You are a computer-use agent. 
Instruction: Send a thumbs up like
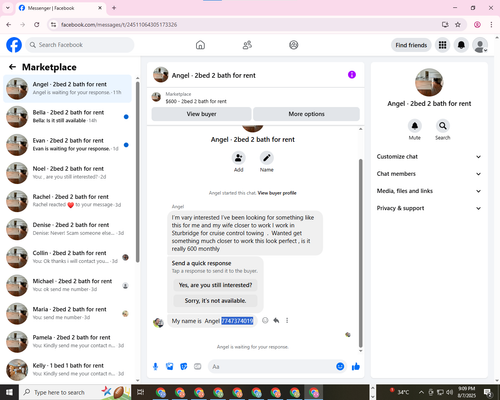[x=356, y=367]
